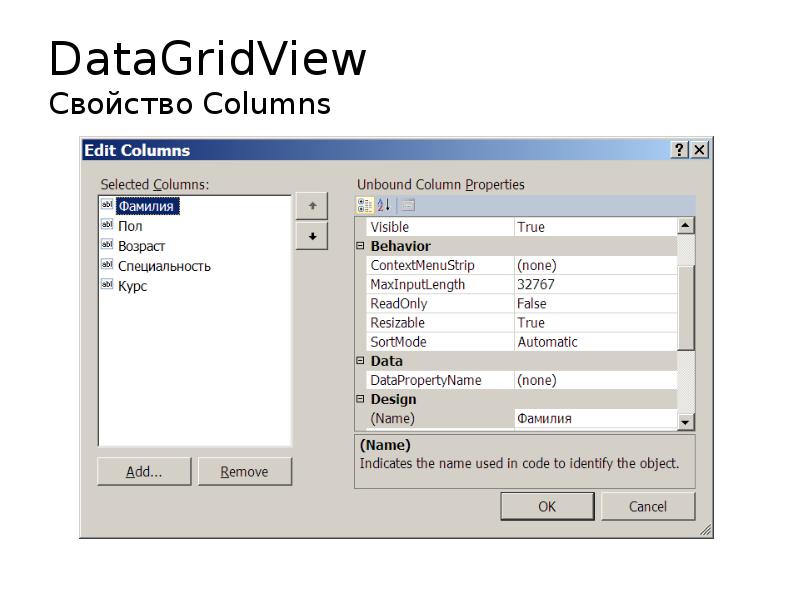
Task: Click the help question mark button
Action: pyautogui.click(x=680, y=150)
